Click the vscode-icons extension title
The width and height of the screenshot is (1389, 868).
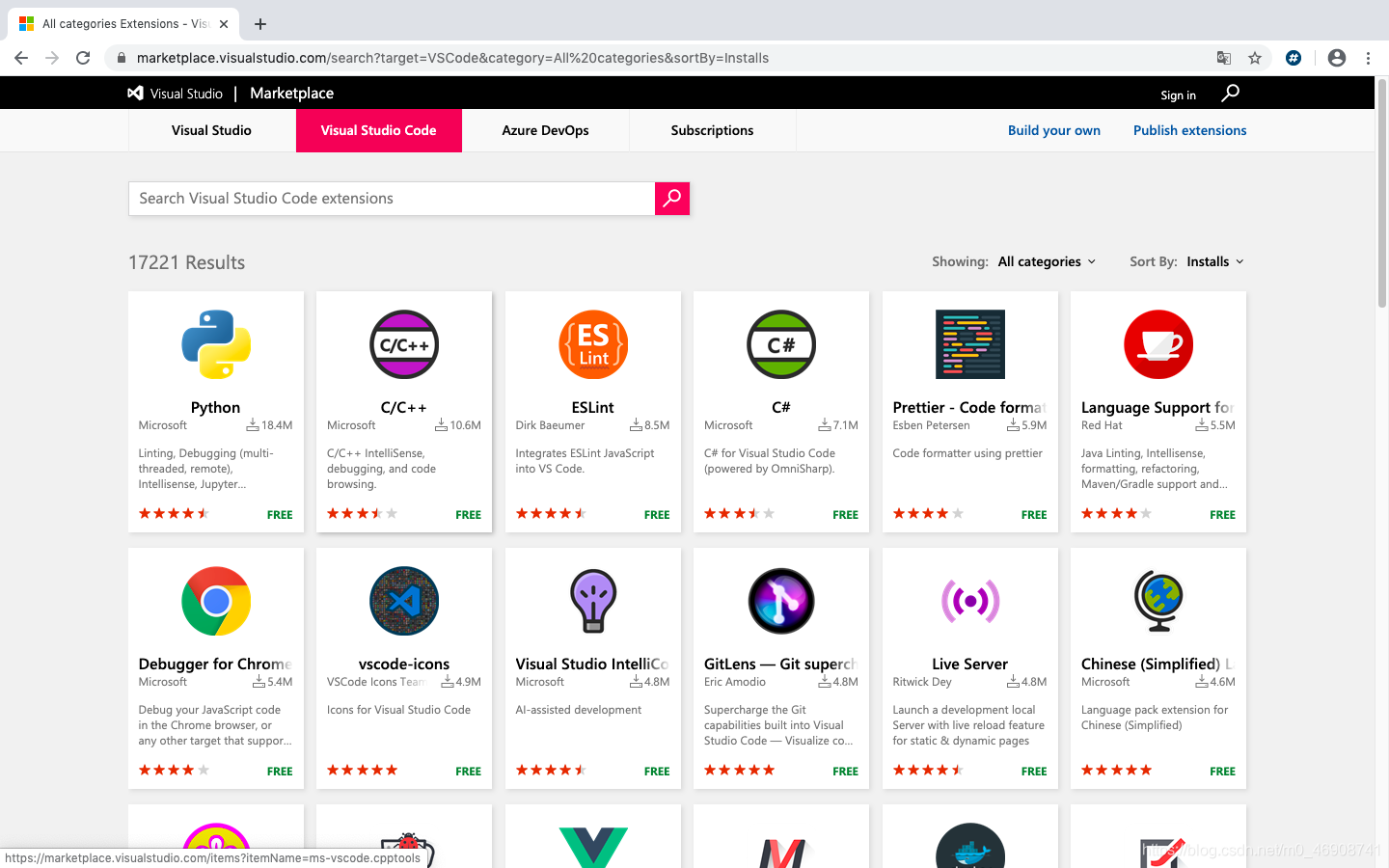tap(404, 664)
